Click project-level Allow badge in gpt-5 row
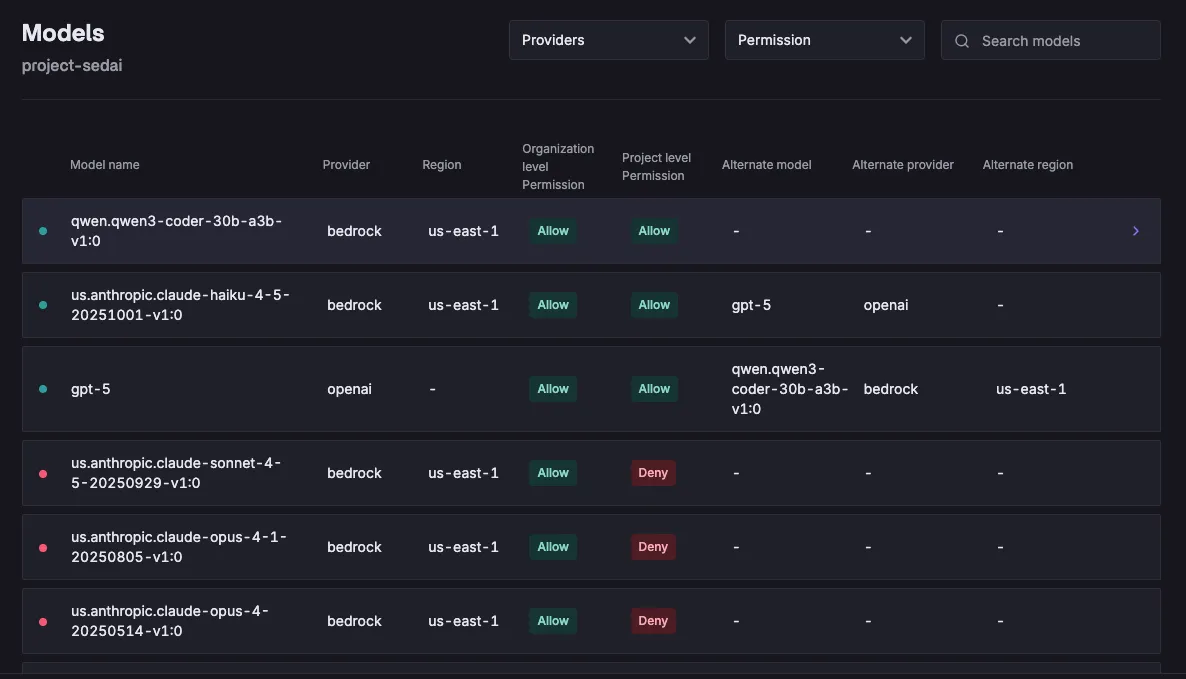1186x679 pixels. [x=654, y=389]
